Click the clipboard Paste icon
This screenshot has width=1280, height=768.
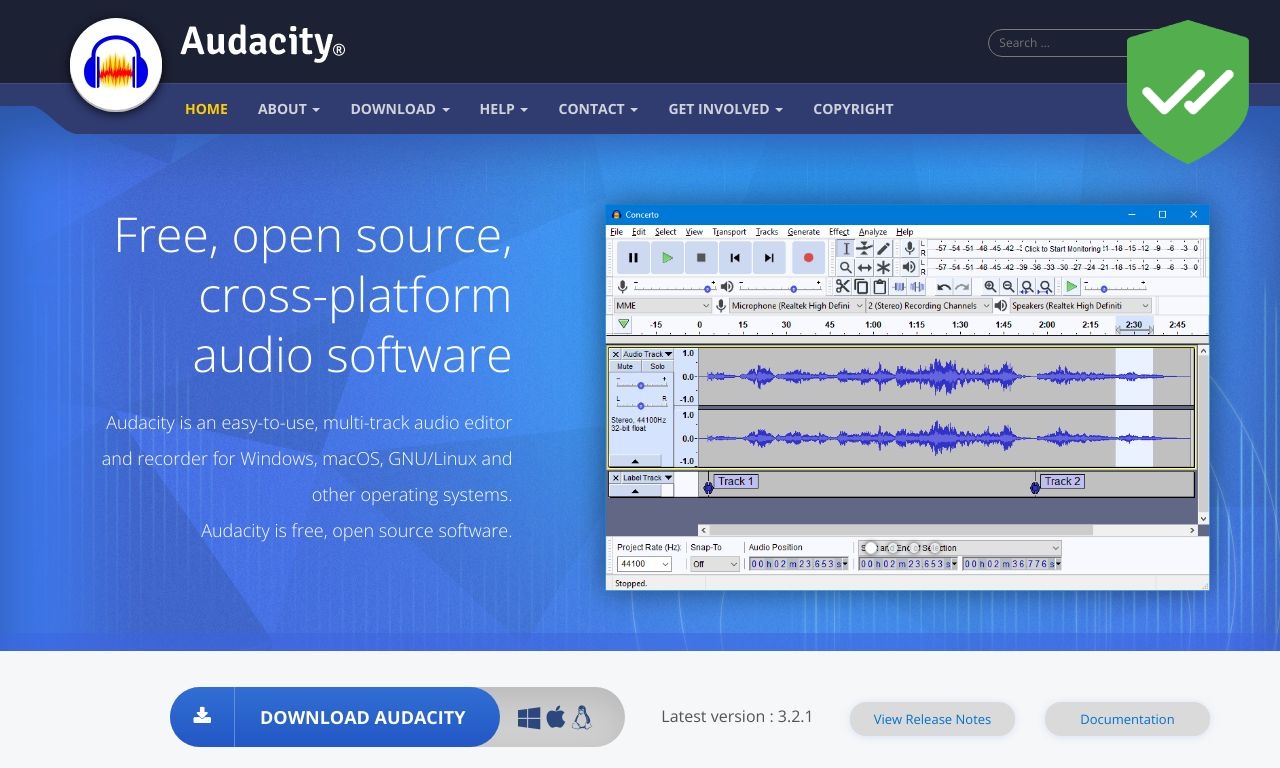[879, 287]
